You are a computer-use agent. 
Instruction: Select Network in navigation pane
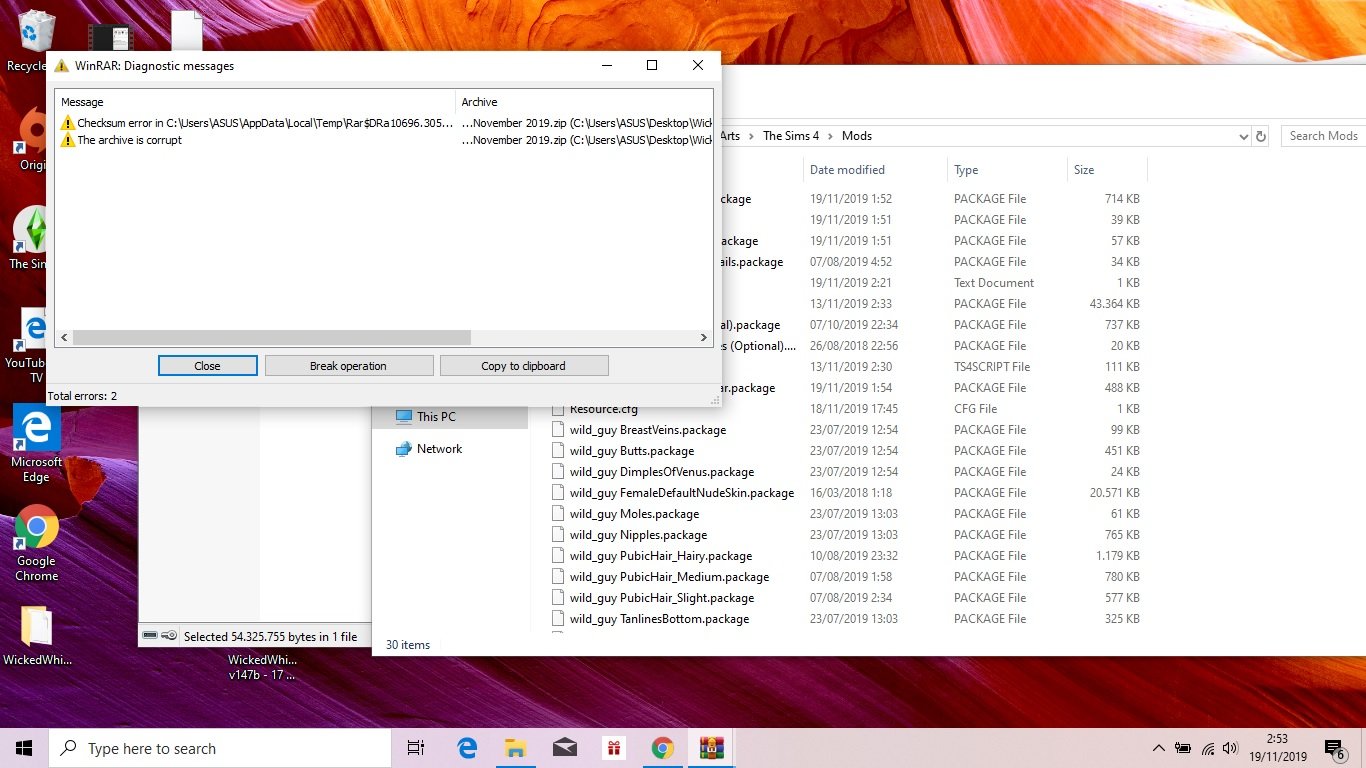pos(439,449)
